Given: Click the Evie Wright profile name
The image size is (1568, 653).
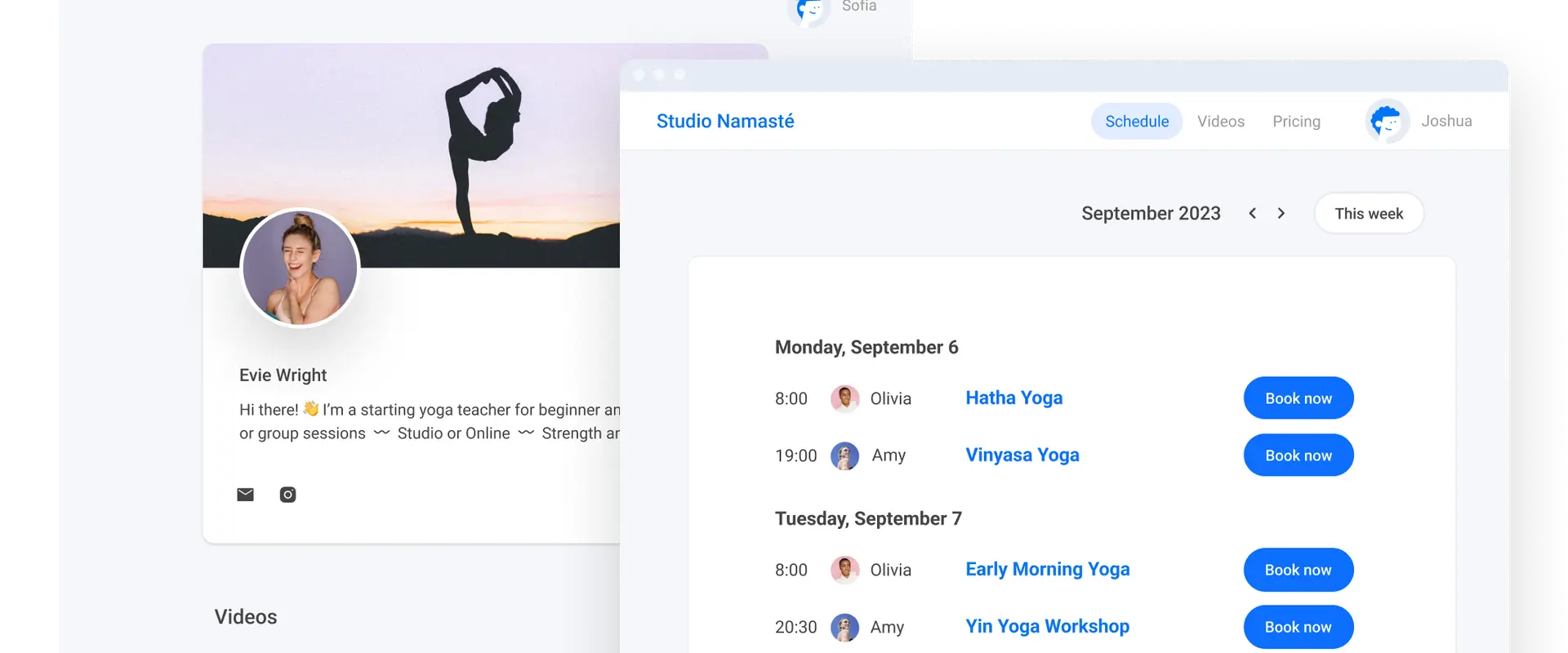Looking at the screenshot, I should pyautogui.click(x=283, y=375).
